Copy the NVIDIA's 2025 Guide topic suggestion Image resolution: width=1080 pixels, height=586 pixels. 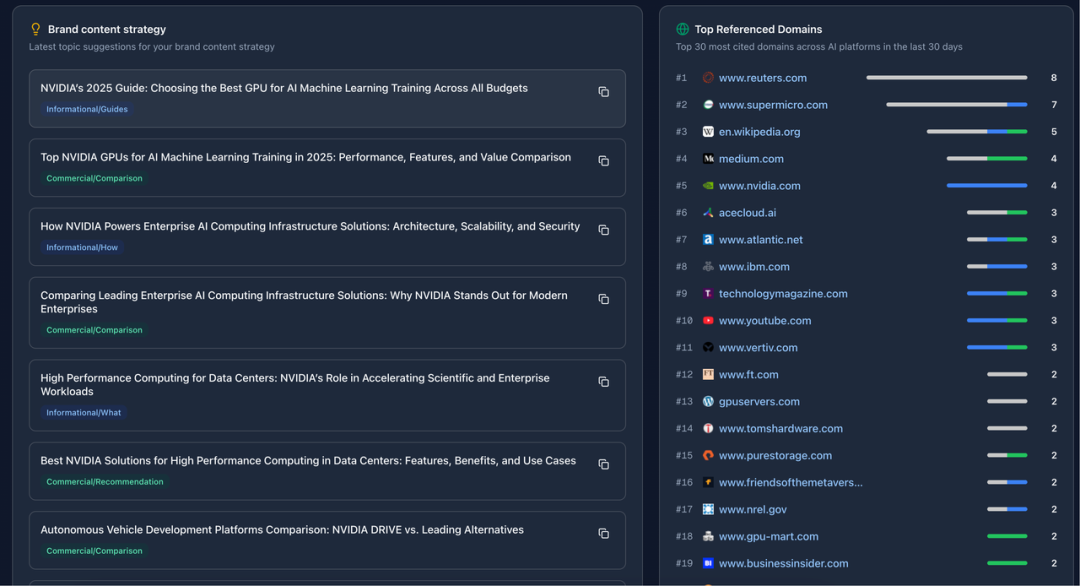[603, 92]
